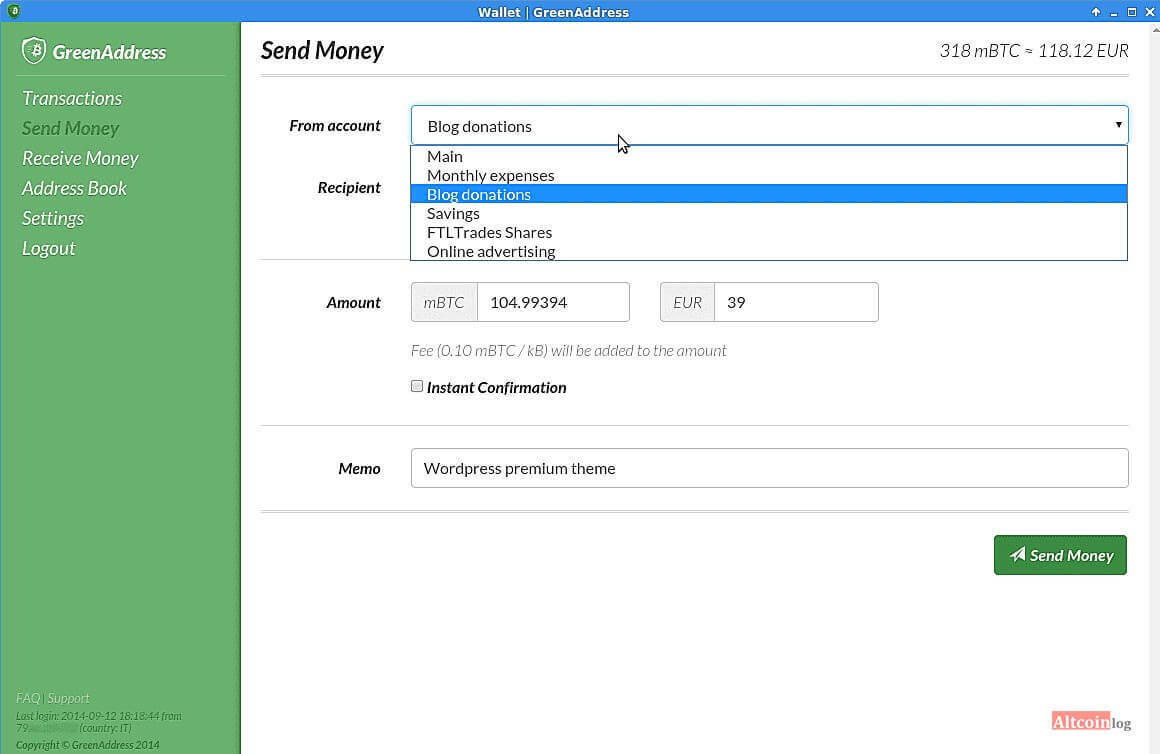Go to Receive Money page
The image size is (1160, 754).
80,158
